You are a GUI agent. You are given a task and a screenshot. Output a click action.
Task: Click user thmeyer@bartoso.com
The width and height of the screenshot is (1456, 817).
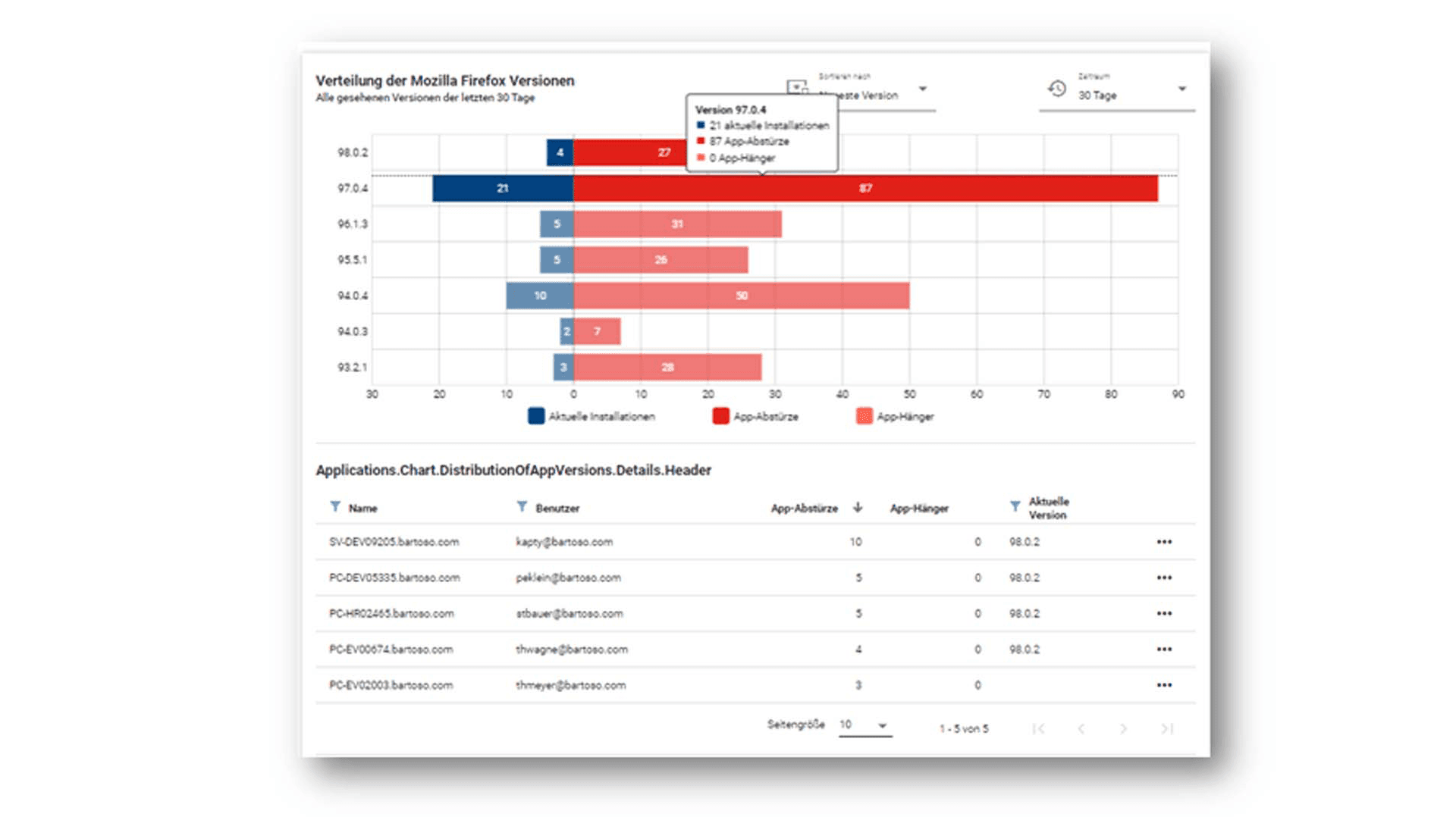pyautogui.click(x=571, y=685)
